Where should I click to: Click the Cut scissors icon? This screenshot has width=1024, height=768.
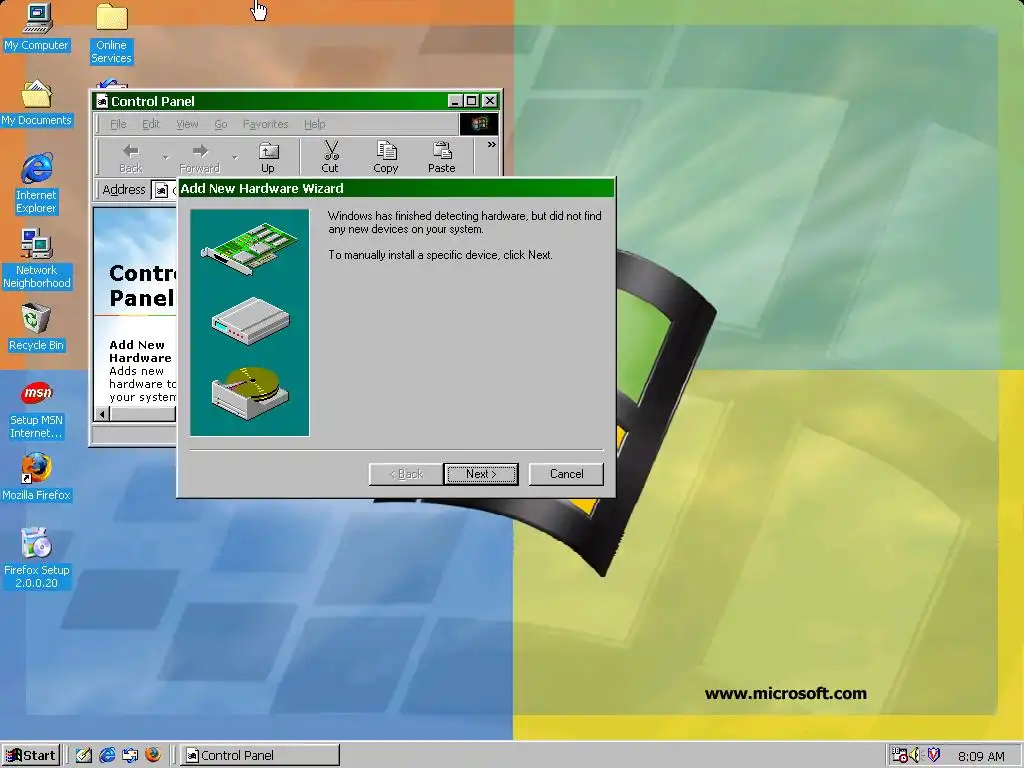coord(330,158)
